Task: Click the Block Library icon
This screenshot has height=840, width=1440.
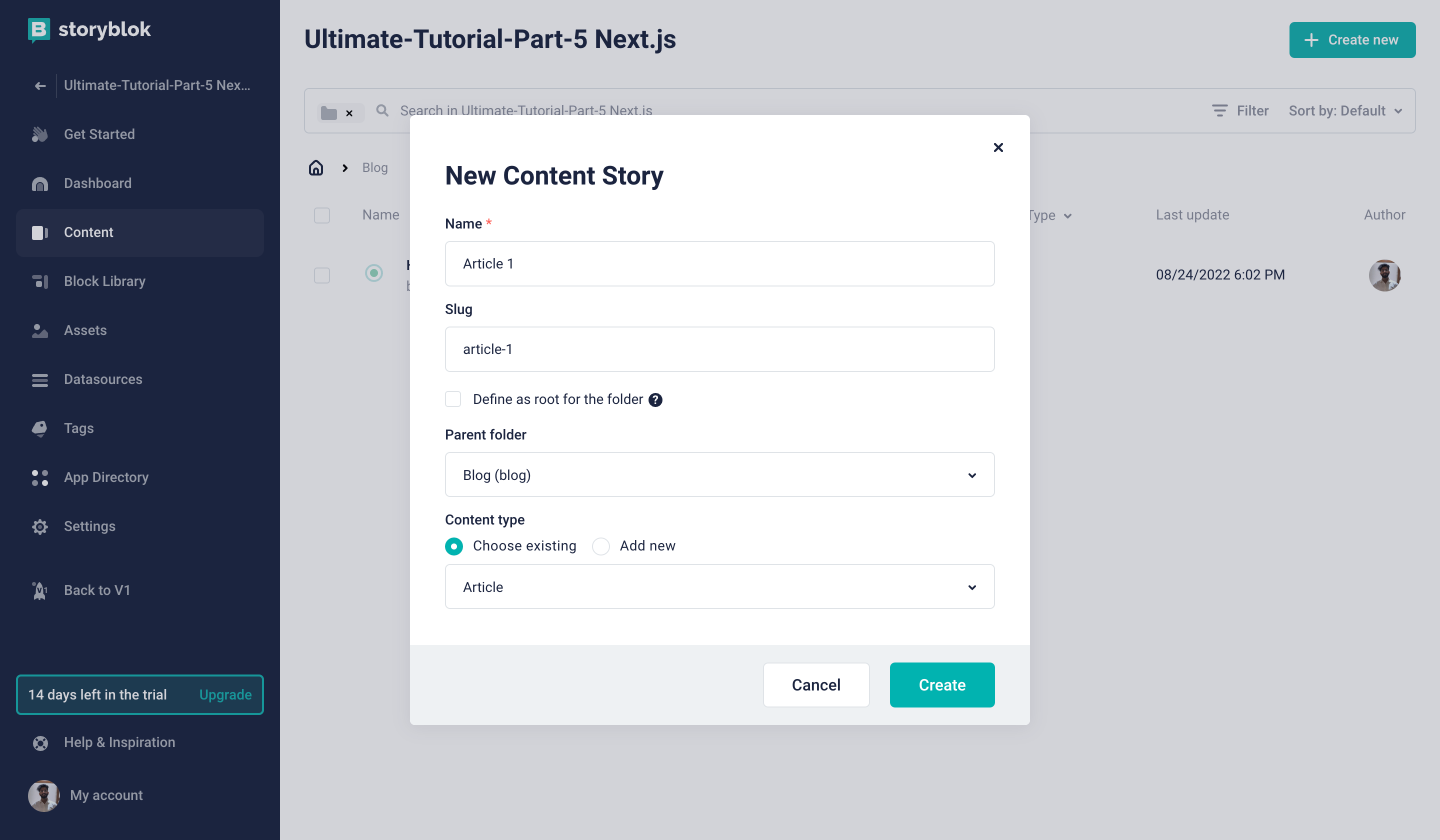Action: point(40,281)
